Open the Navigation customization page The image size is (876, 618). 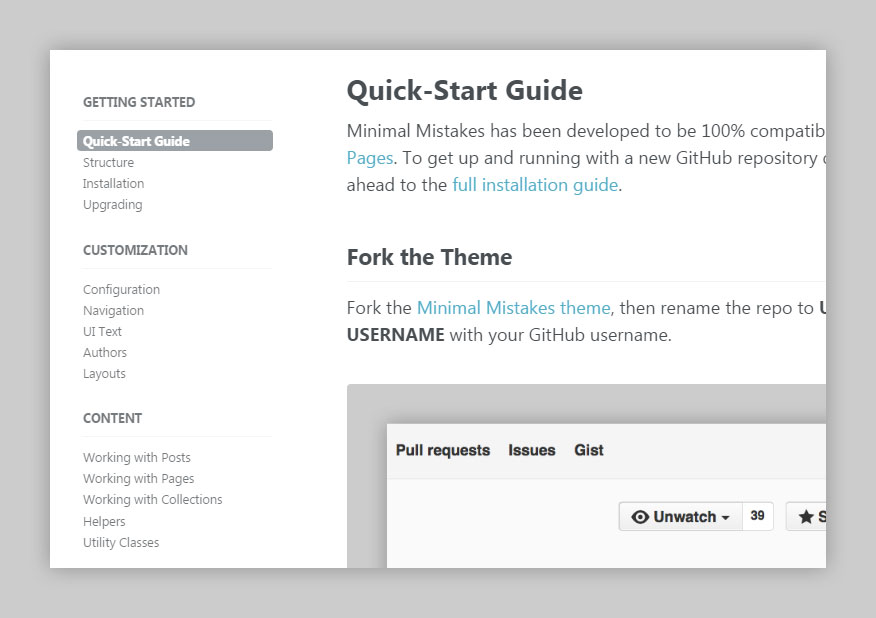point(113,310)
